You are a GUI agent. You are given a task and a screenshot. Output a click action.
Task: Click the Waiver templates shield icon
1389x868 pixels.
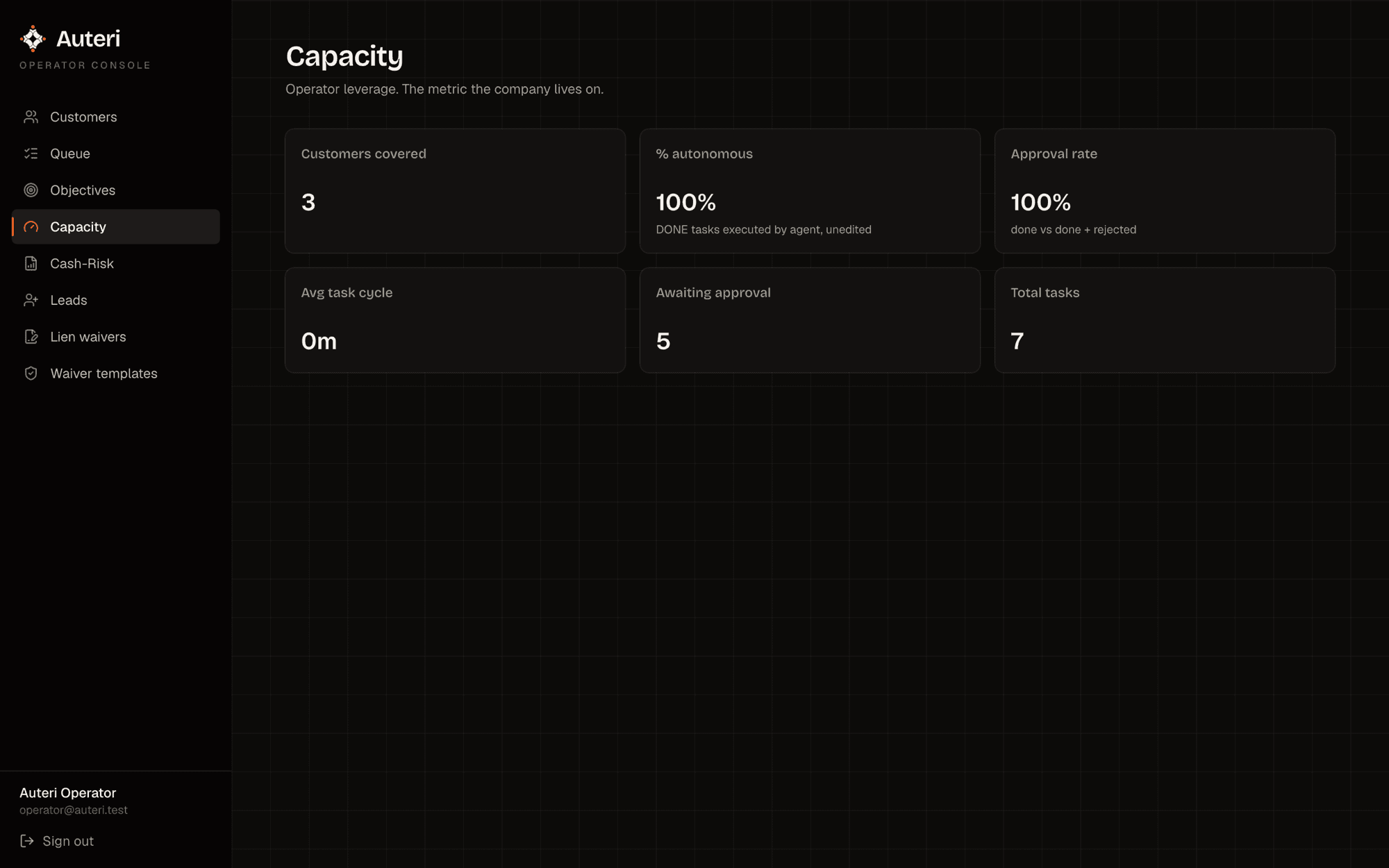(31, 374)
